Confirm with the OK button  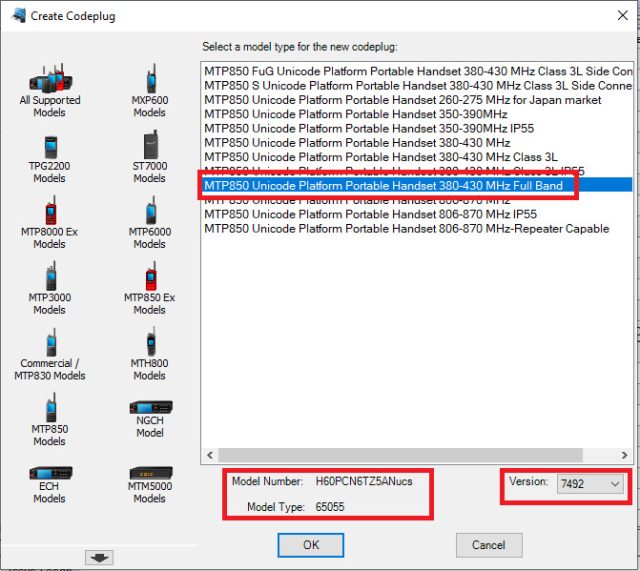pyautogui.click(x=311, y=545)
